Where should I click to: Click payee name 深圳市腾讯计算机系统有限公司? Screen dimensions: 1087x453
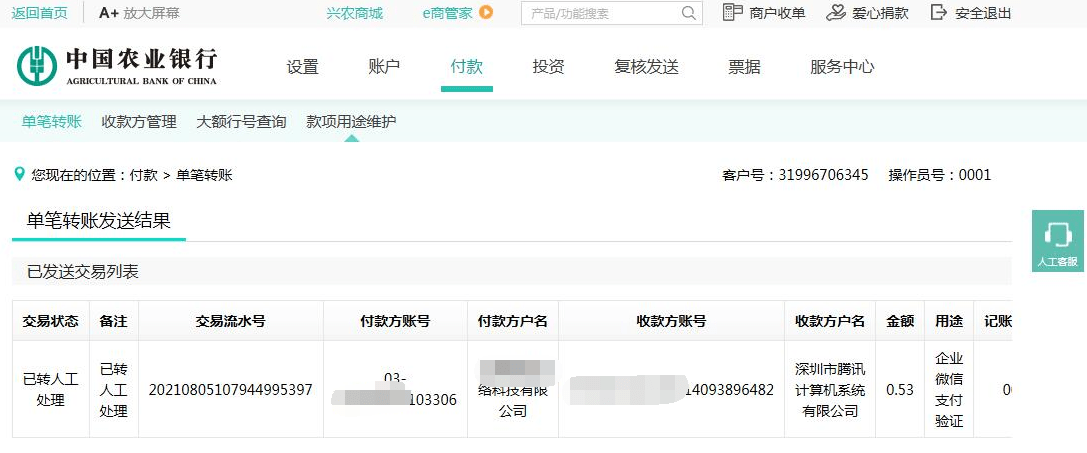click(x=830, y=390)
